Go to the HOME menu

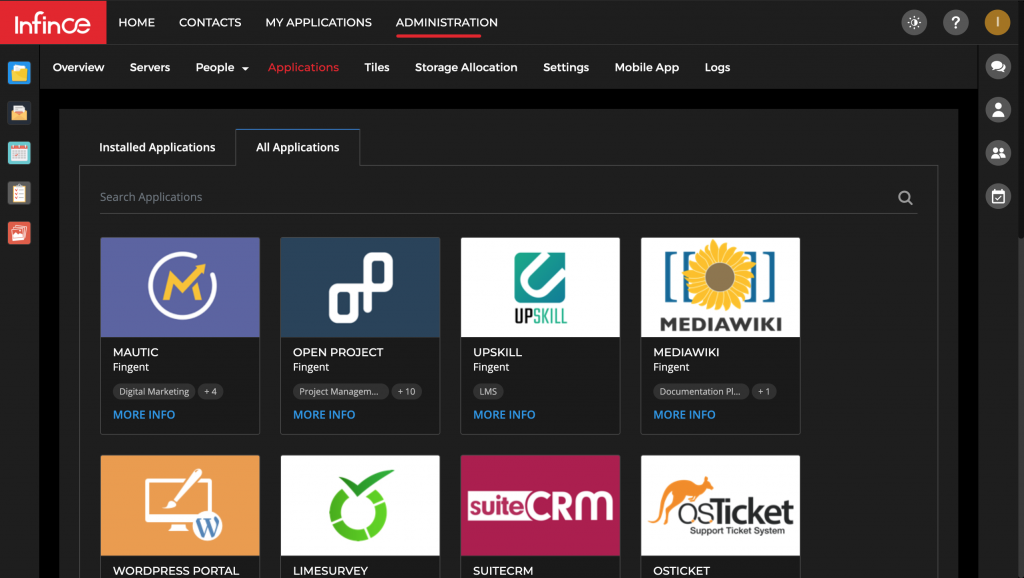tap(136, 22)
